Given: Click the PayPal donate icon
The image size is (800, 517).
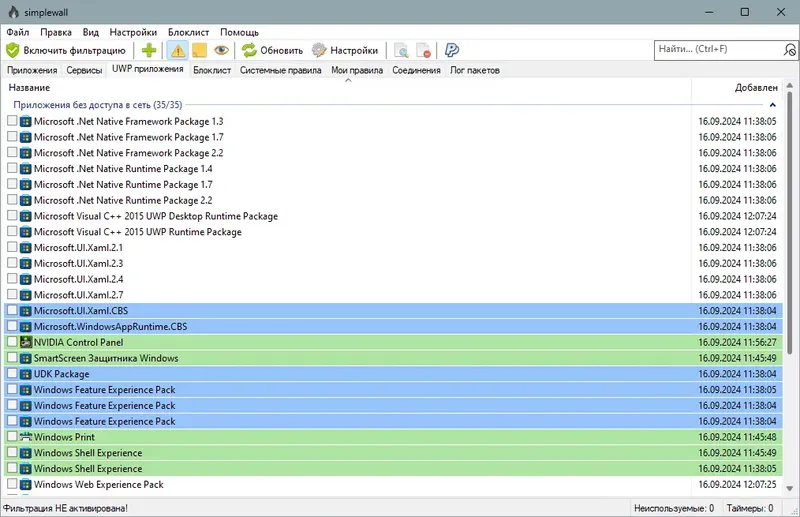Looking at the screenshot, I should click(452, 50).
